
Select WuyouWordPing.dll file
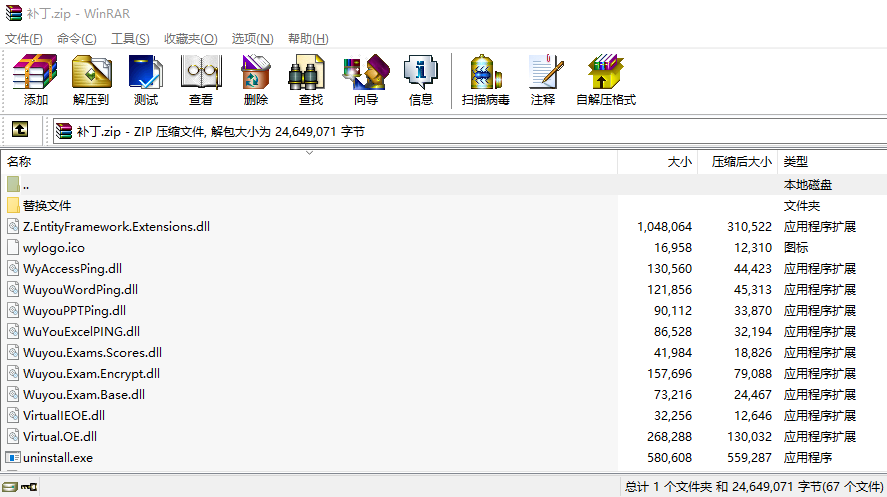(x=80, y=289)
